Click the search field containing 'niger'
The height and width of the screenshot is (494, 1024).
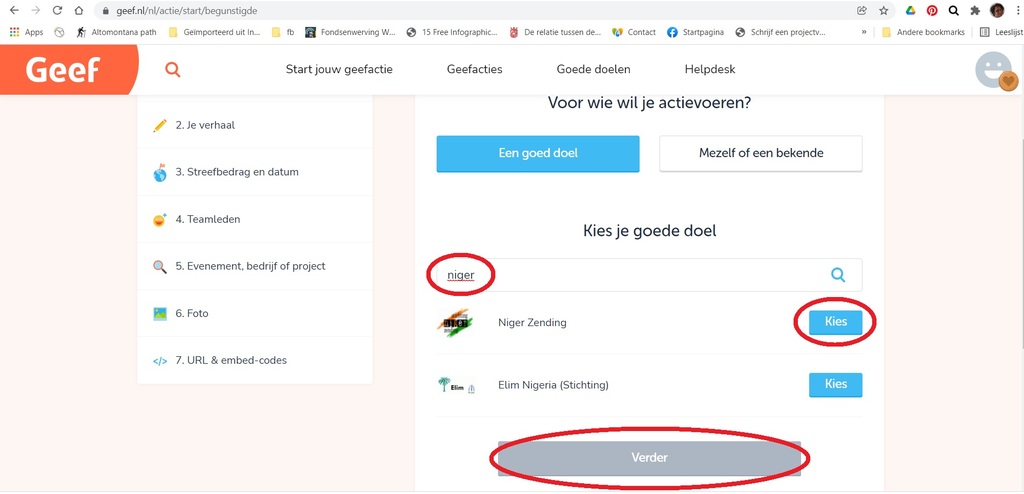click(640, 275)
